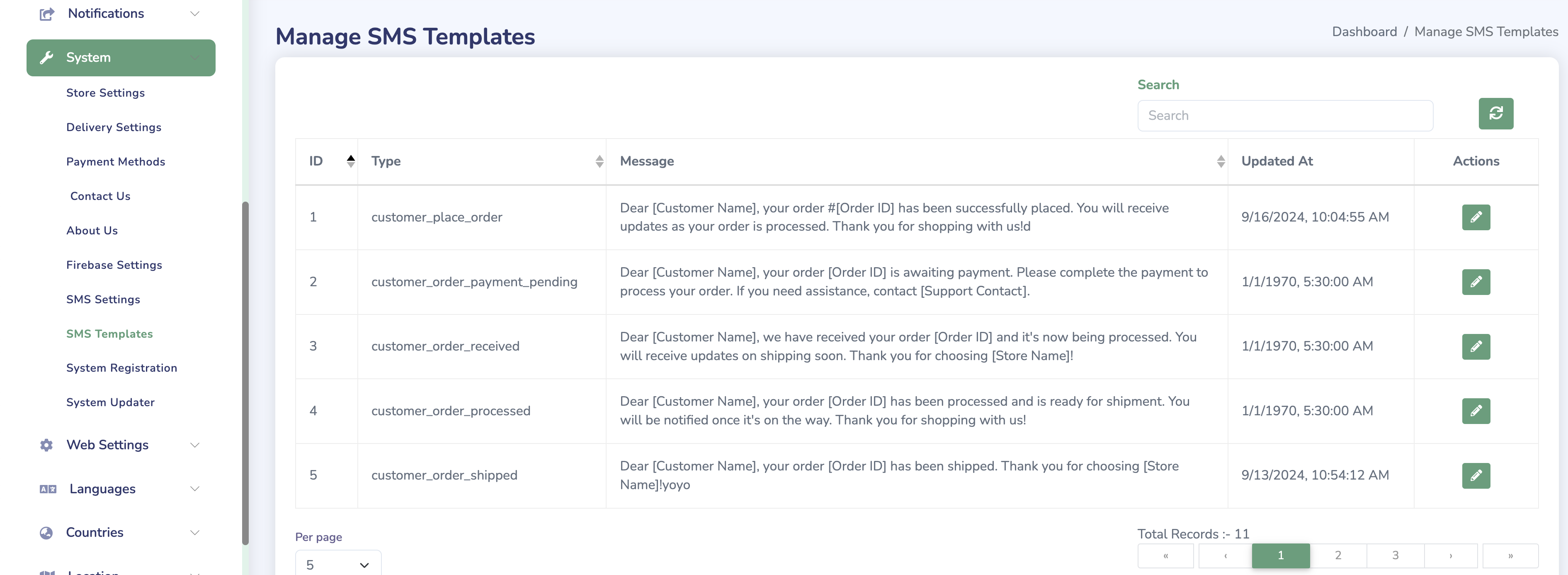Viewport: 1568px width, 575px height.
Task: Click the refresh table icon button
Action: coord(1495,113)
